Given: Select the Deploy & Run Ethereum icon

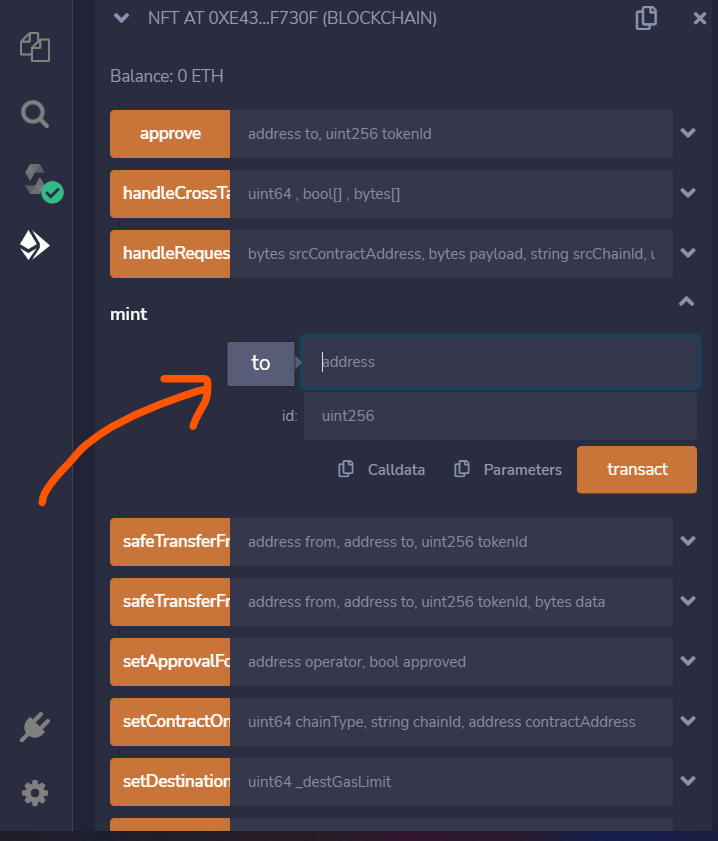Looking at the screenshot, I should click(35, 244).
